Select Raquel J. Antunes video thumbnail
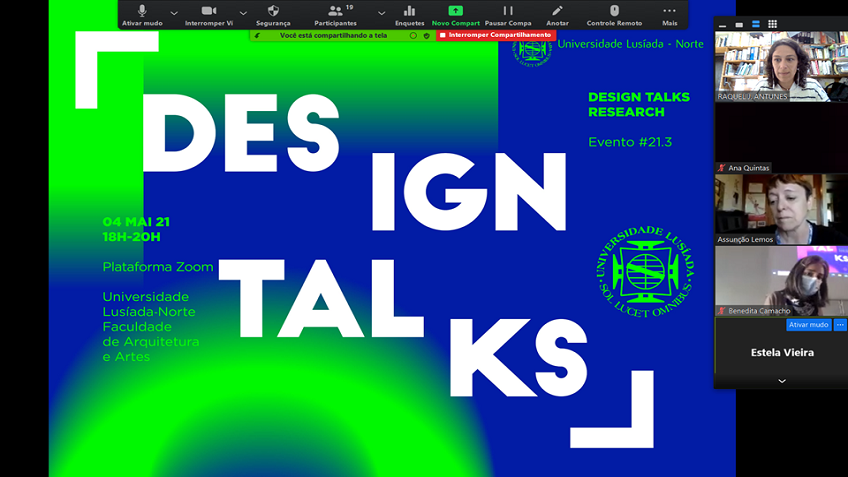 pos(781,67)
